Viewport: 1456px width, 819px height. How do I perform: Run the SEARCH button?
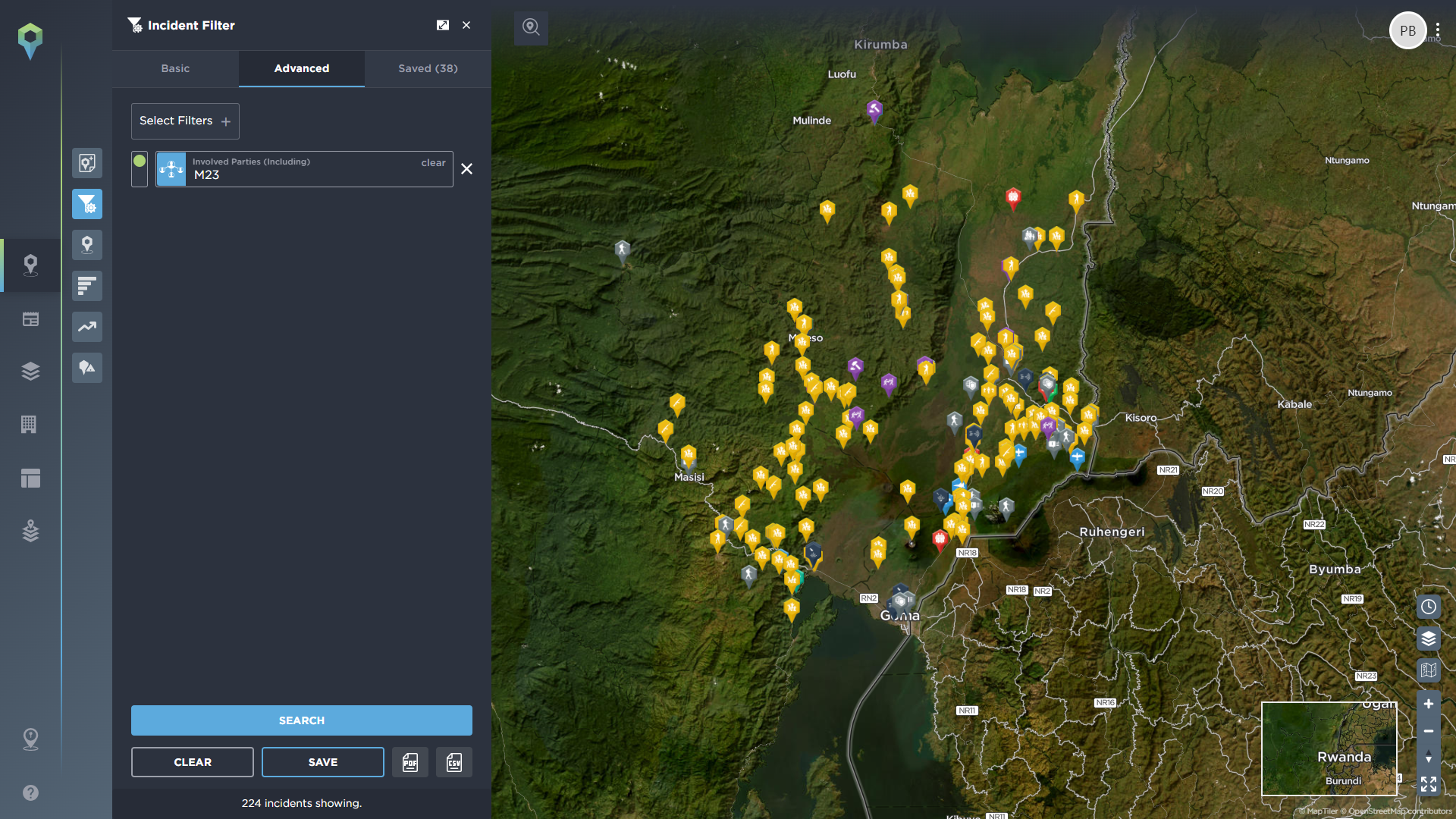click(302, 720)
